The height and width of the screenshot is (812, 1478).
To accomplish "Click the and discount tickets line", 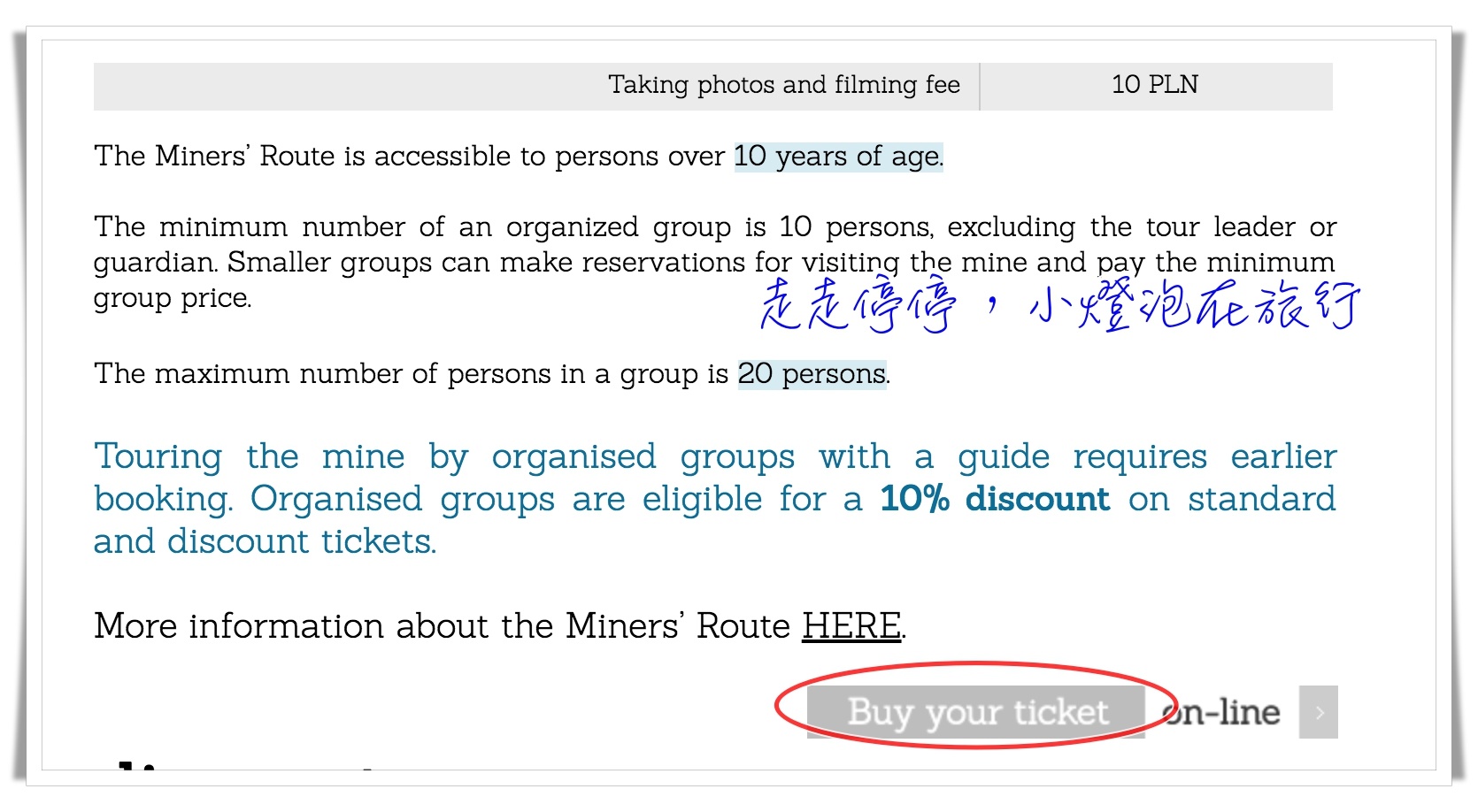I will tap(266, 541).
